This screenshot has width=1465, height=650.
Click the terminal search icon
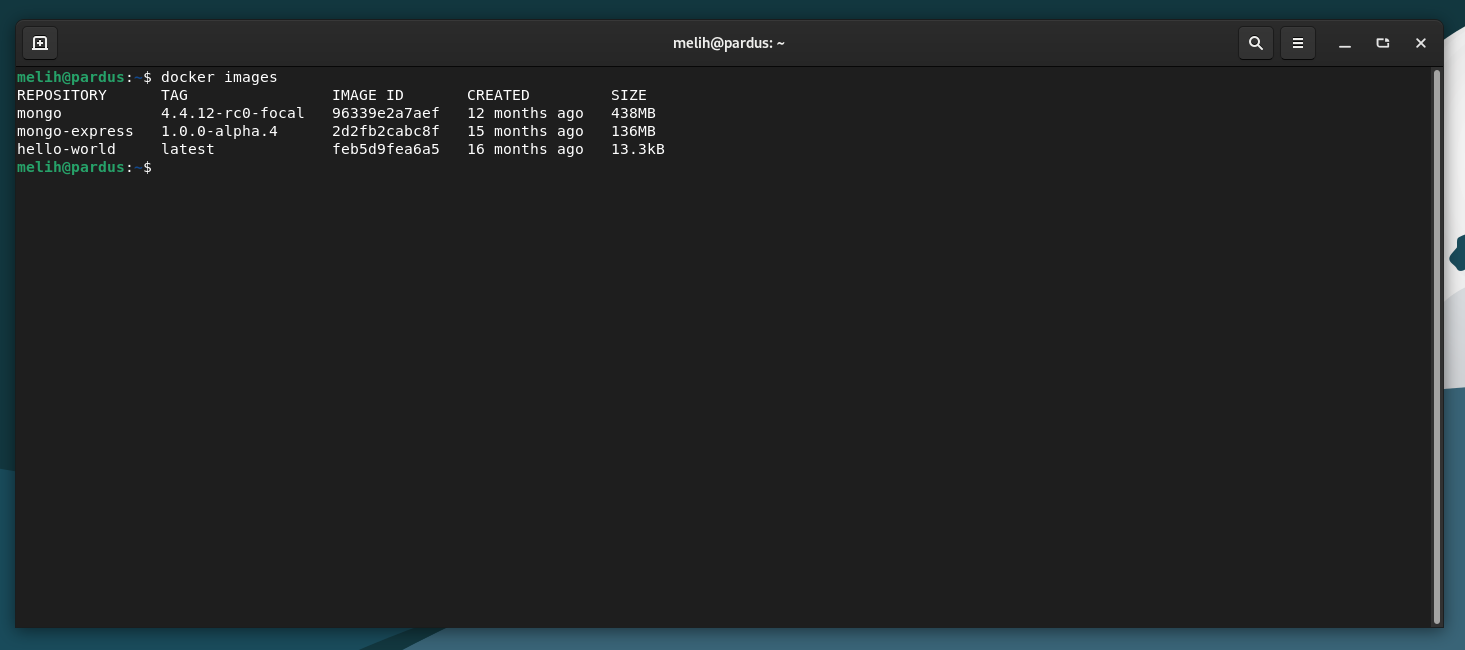tap(1256, 43)
